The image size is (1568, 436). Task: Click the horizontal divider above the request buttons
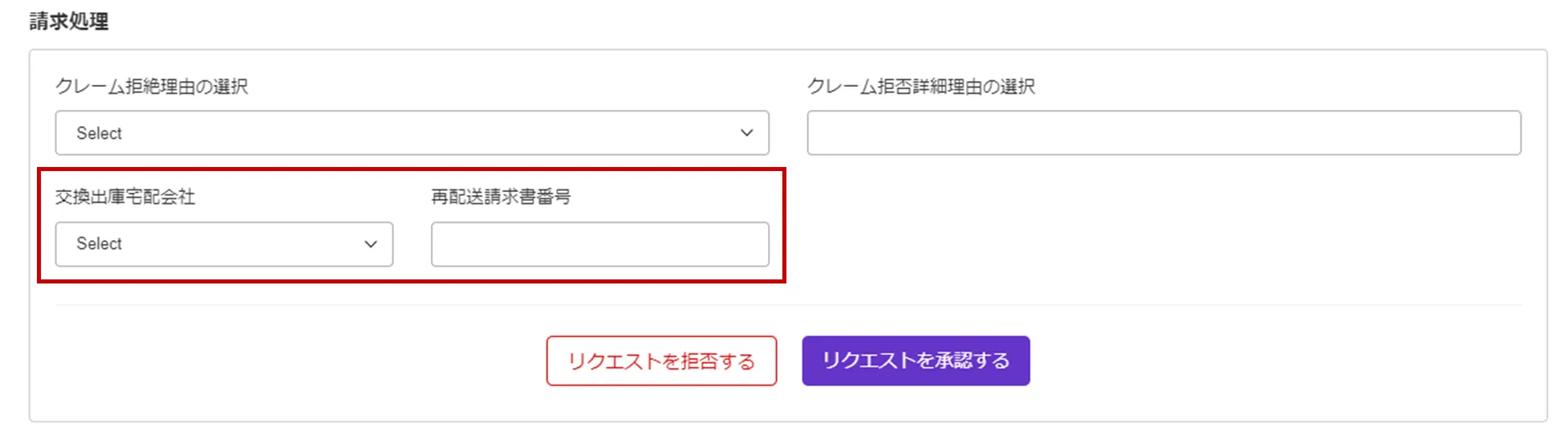(786, 305)
